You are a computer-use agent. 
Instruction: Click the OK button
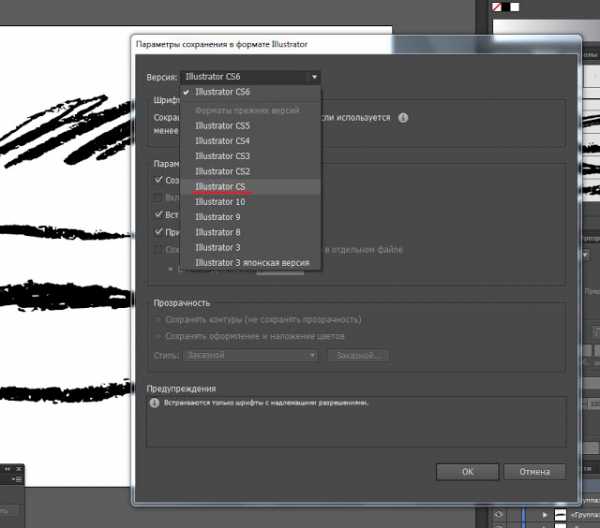(467, 472)
